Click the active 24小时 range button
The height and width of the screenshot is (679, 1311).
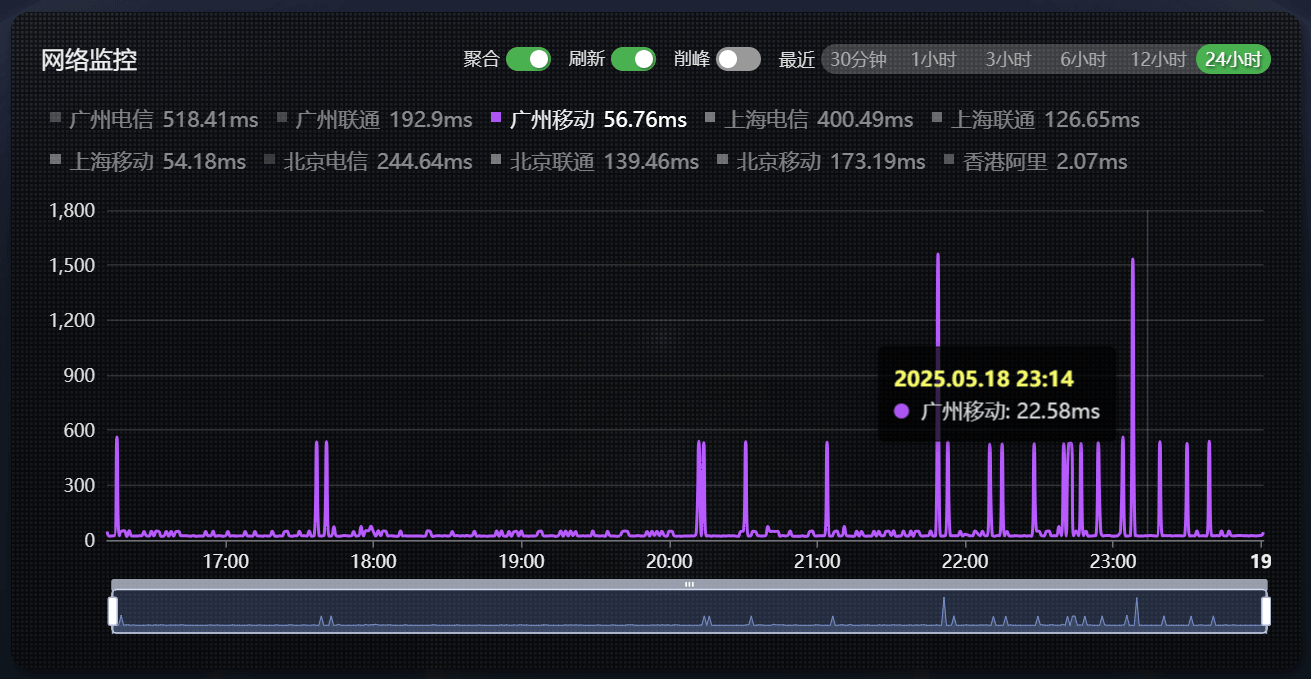[x=1234, y=59]
